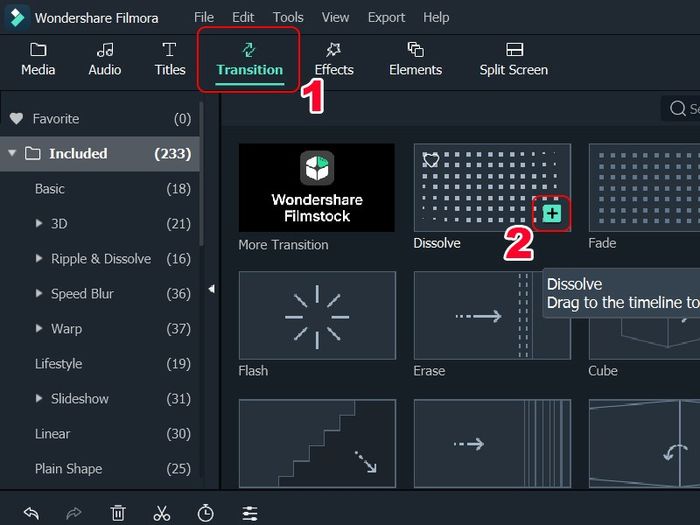Image resolution: width=700 pixels, height=525 pixels.
Task: Click the Delete trash icon
Action: click(118, 513)
